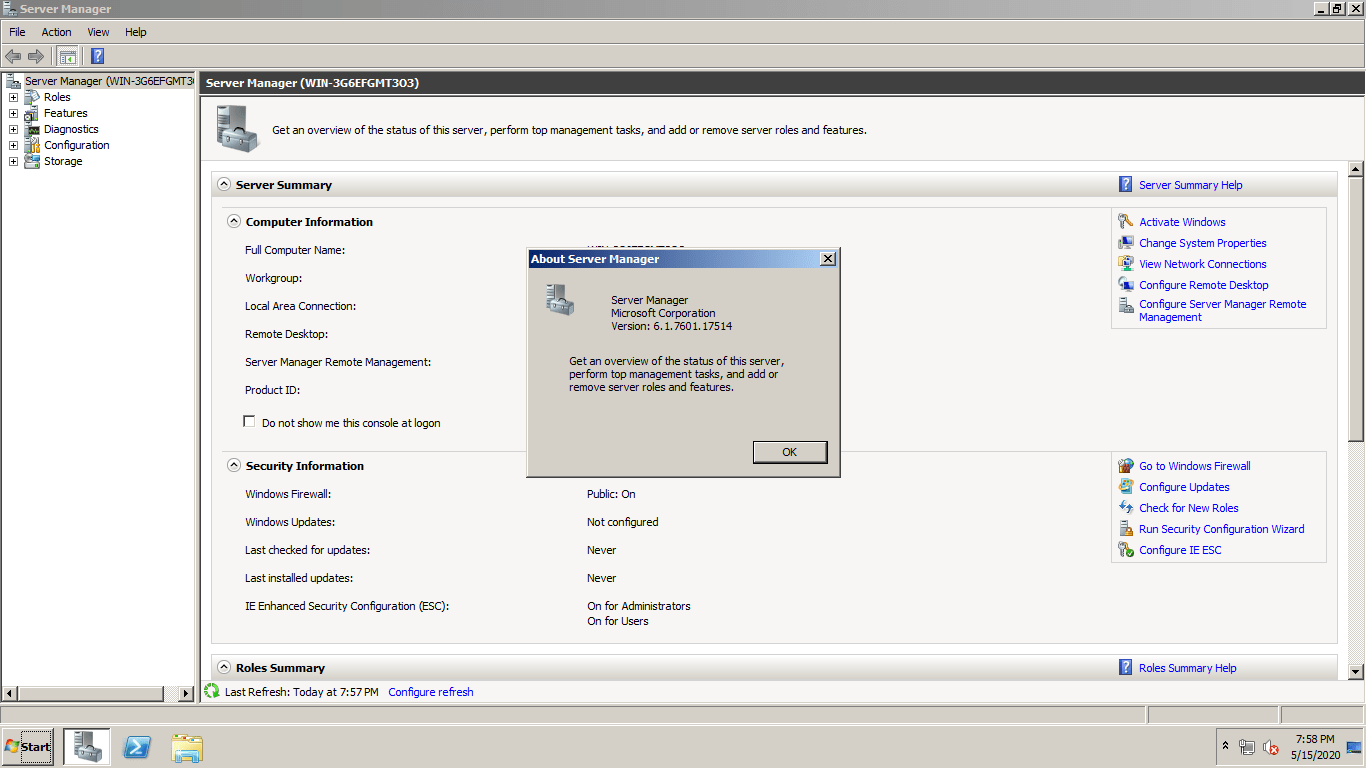Click the vertical scrollbar up arrow
Viewport: 1366px width, 768px height.
coord(1356,169)
